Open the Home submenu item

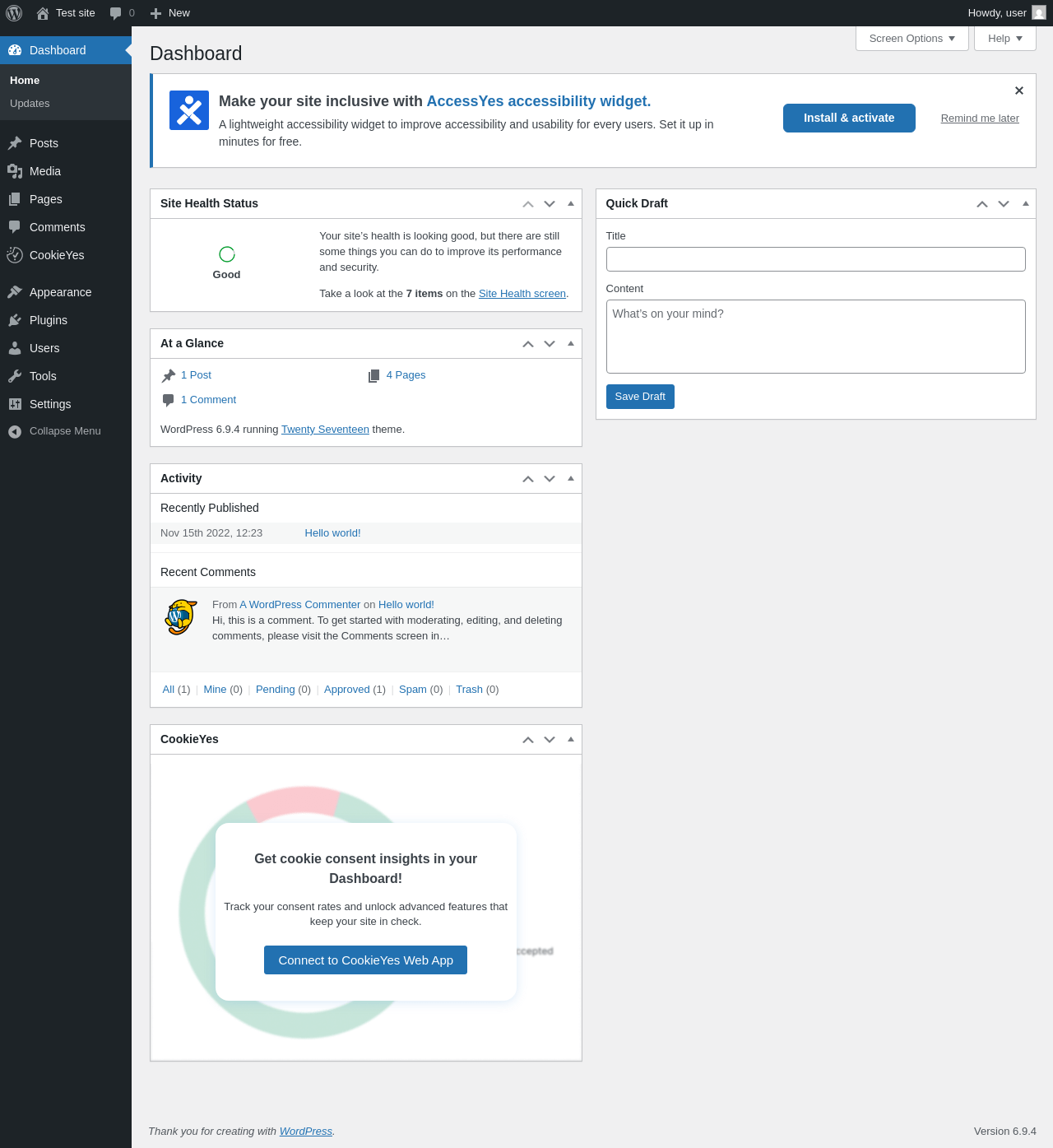[x=25, y=81]
